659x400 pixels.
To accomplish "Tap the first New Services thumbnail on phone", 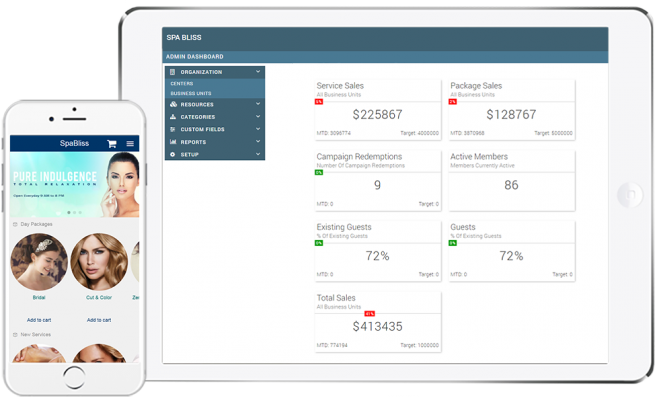I will tap(39, 354).
